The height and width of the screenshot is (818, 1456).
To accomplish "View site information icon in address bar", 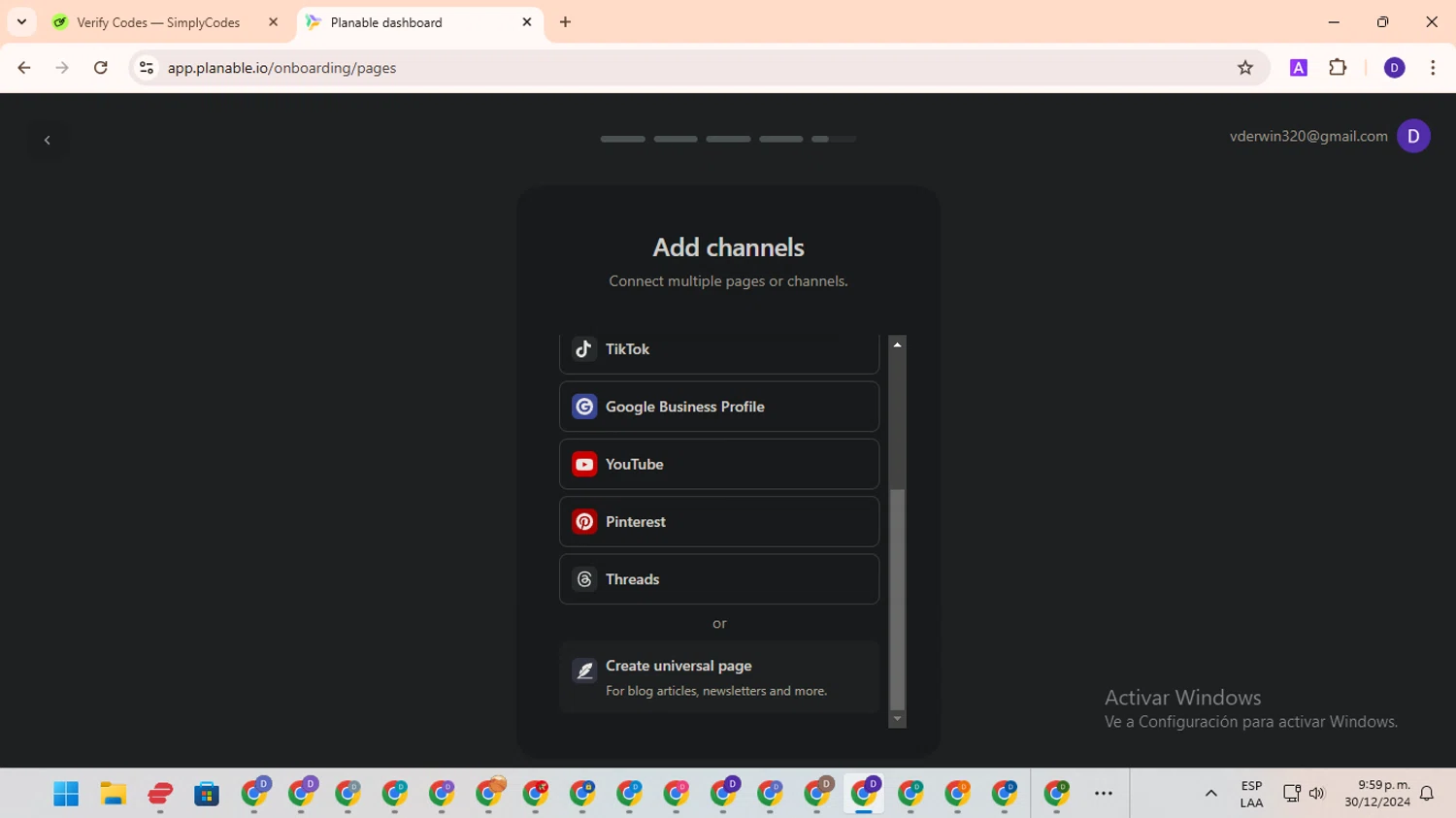I will click(147, 68).
